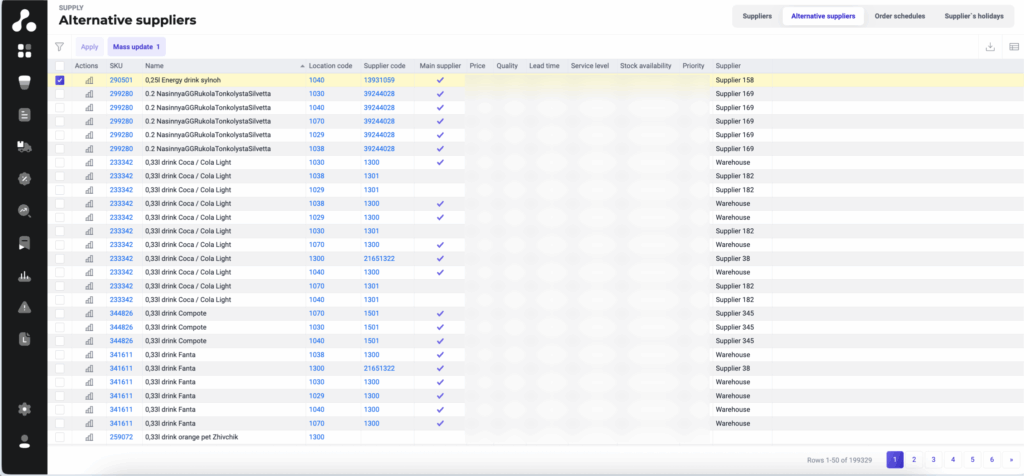Screen dimensions: 1024x476
Task: Sort by the Name column header
Action: [x=154, y=65]
